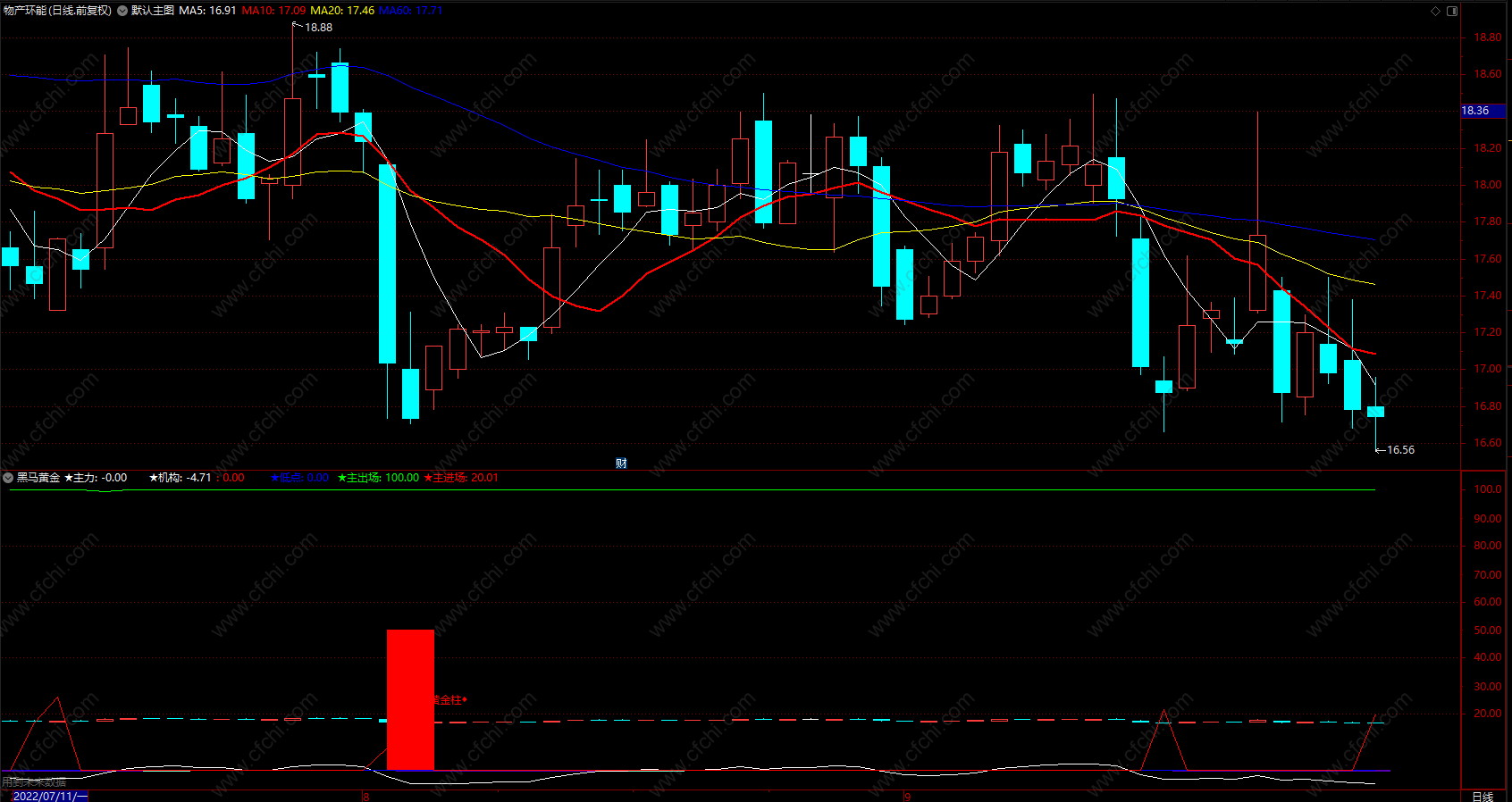Open the dropdown arrow beside 默认主图
This screenshot has height=802, width=1512.
[122, 11]
